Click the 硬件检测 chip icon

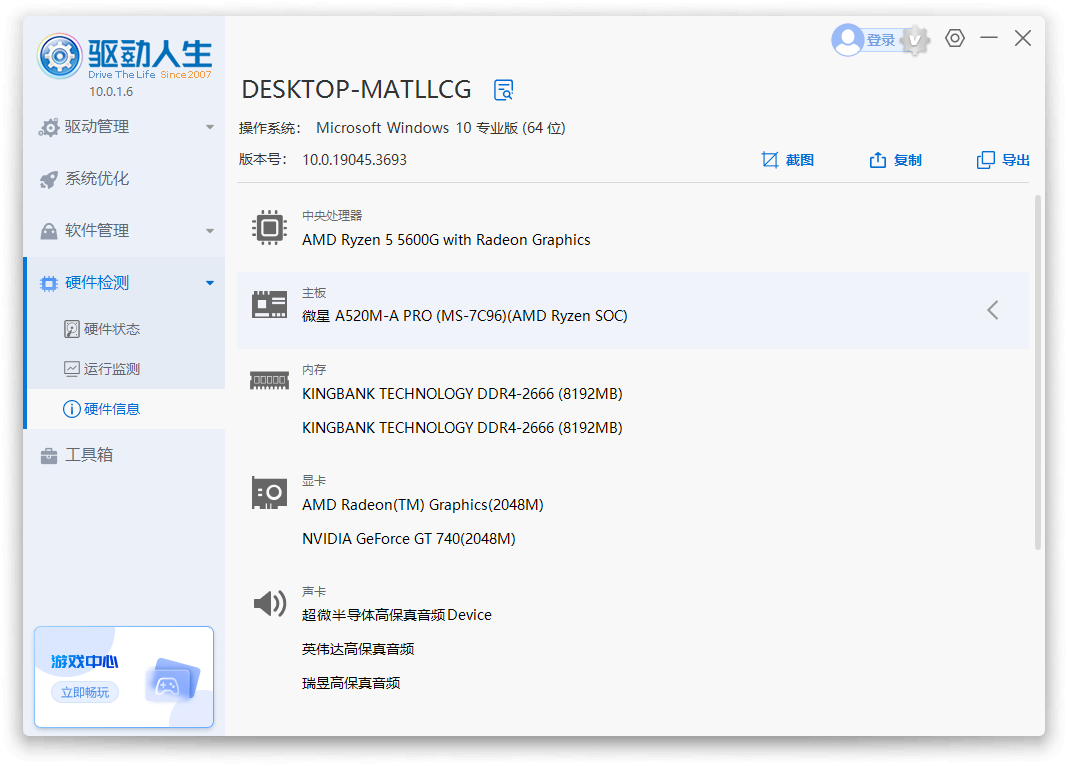[x=49, y=283]
